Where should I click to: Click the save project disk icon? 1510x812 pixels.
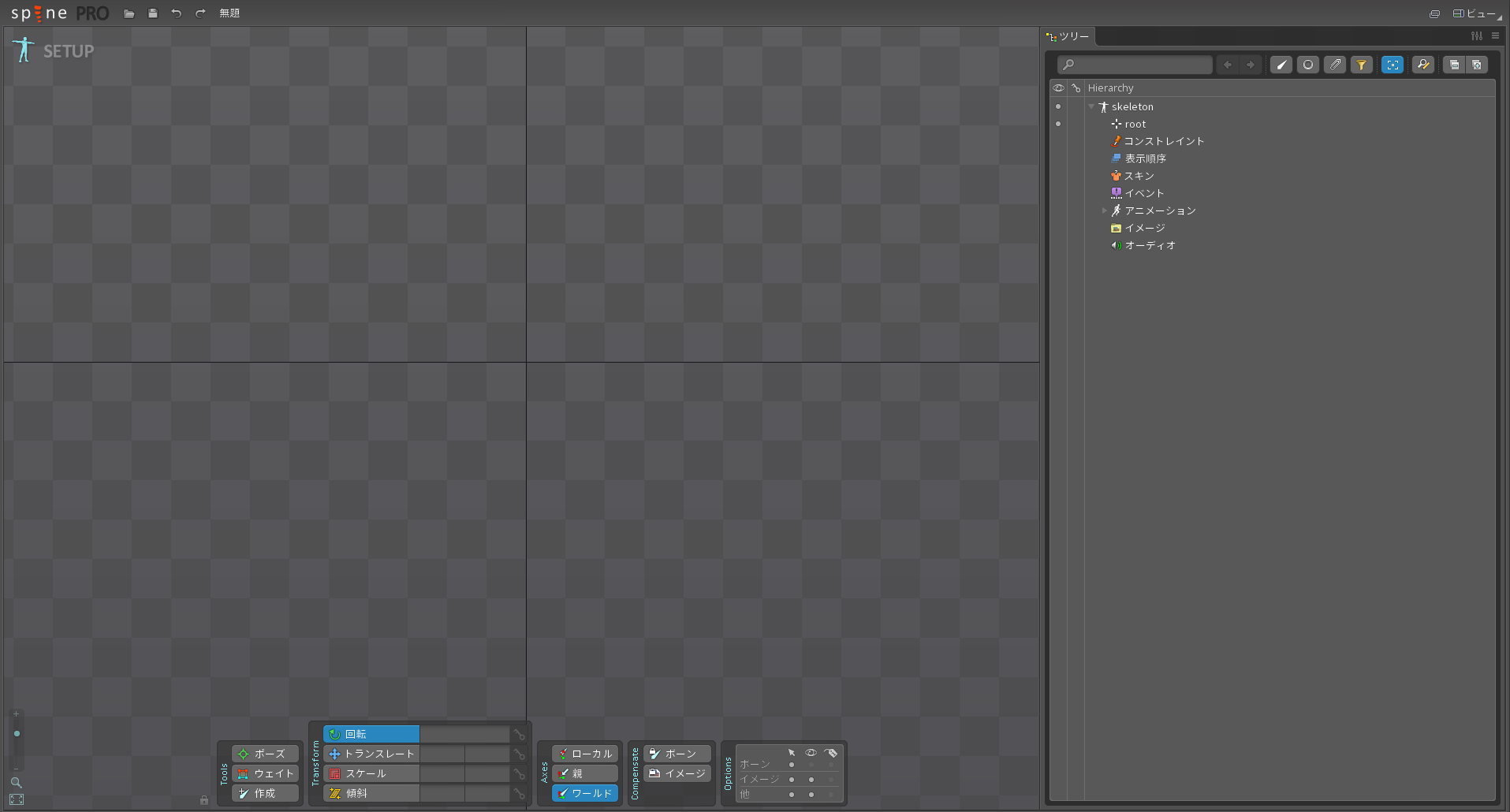tap(153, 13)
